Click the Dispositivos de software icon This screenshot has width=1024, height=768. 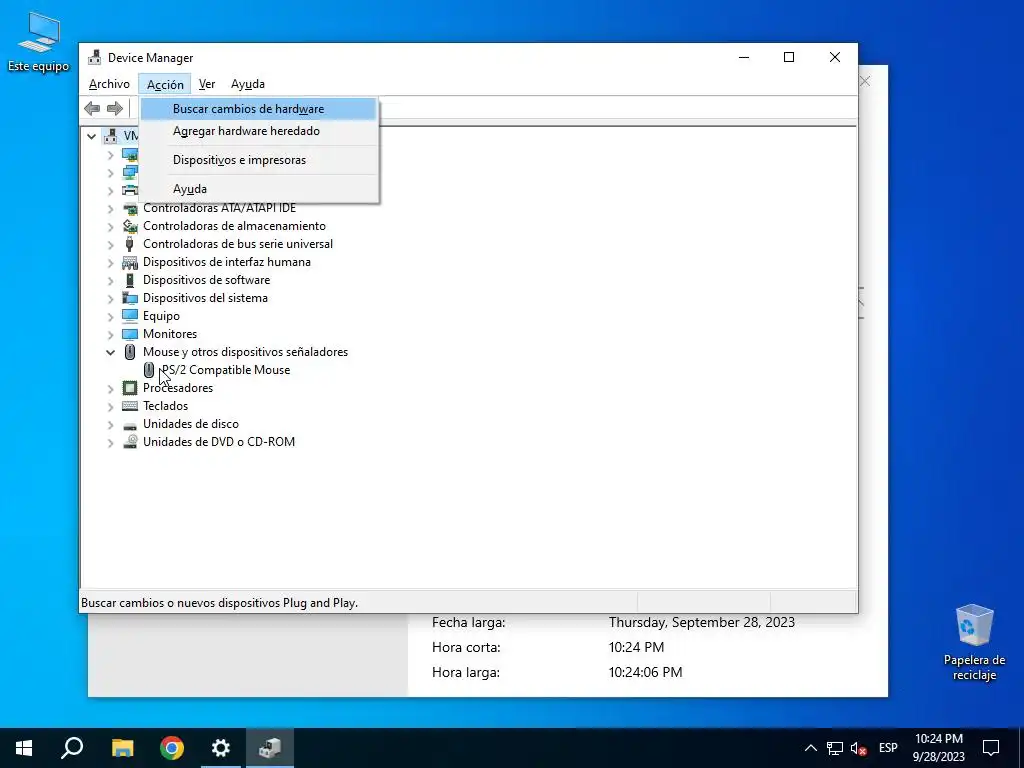130,280
